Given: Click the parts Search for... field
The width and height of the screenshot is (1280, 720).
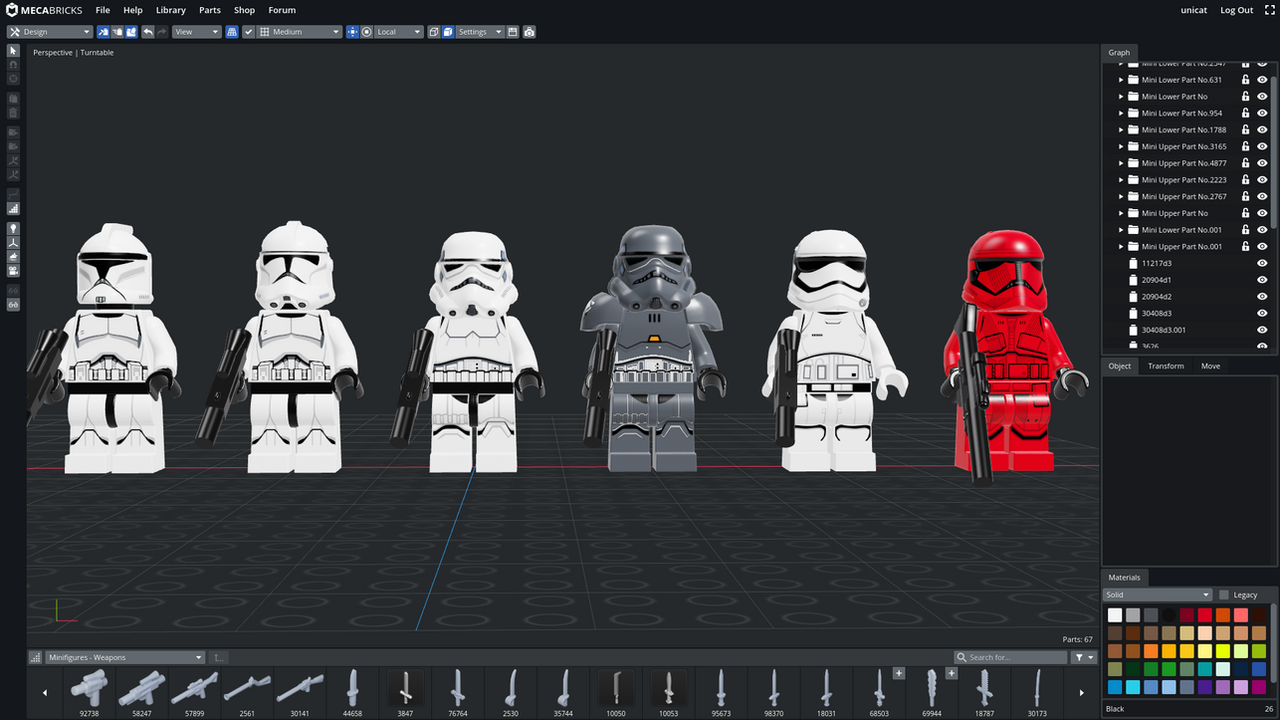Looking at the screenshot, I should (1011, 657).
